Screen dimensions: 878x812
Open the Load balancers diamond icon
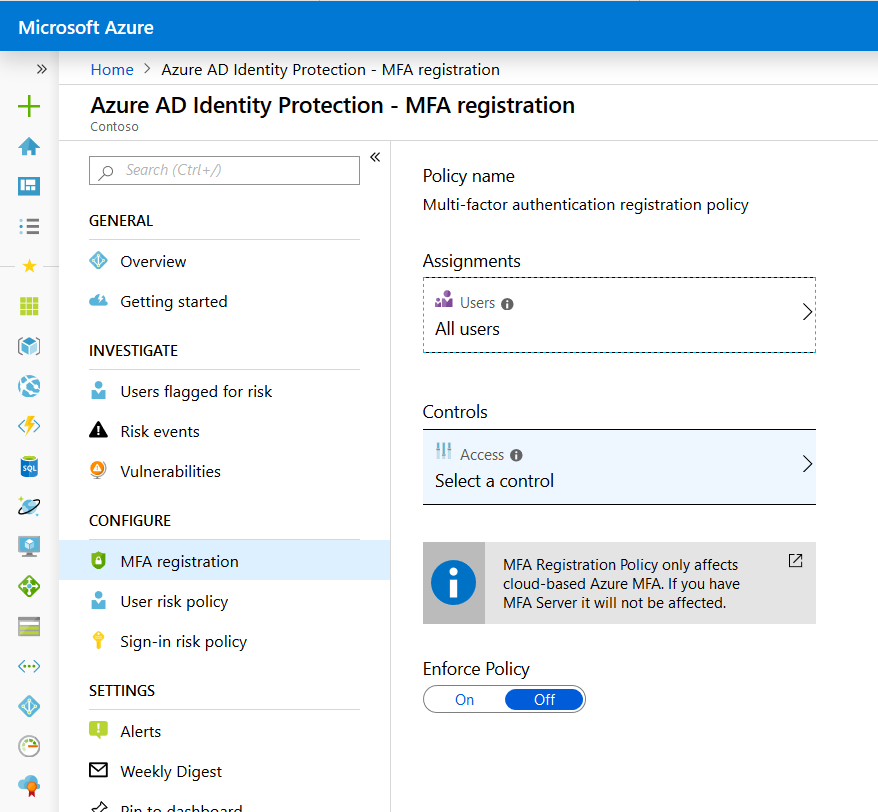[x=29, y=586]
